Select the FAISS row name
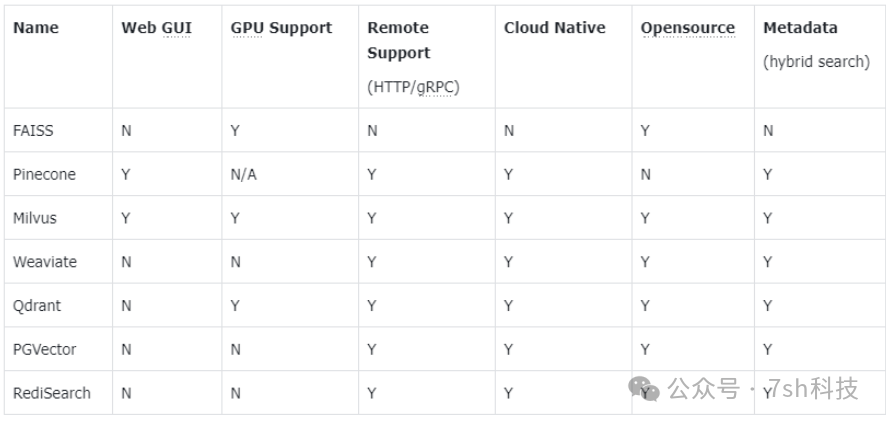 32,130
